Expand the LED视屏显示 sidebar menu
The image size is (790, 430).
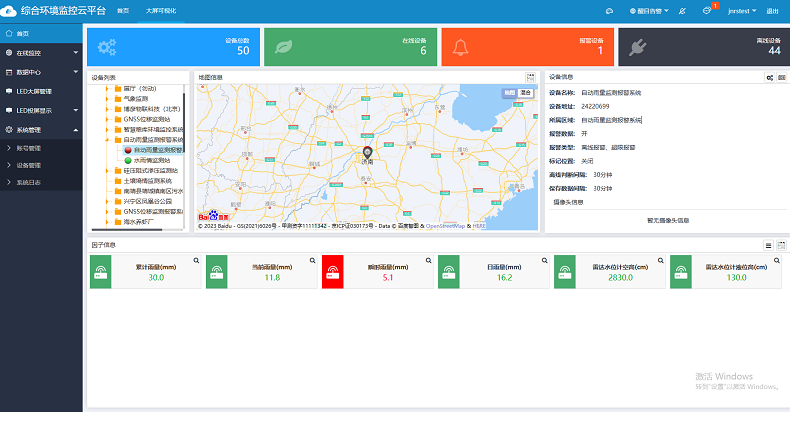(41, 110)
